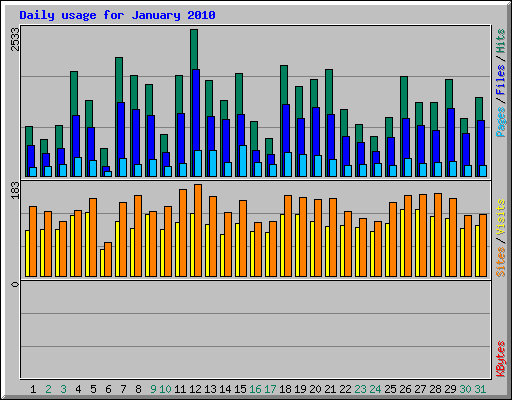Click day 27 on the x-axis
Screen dimensions: 512x400
pos(420,389)
